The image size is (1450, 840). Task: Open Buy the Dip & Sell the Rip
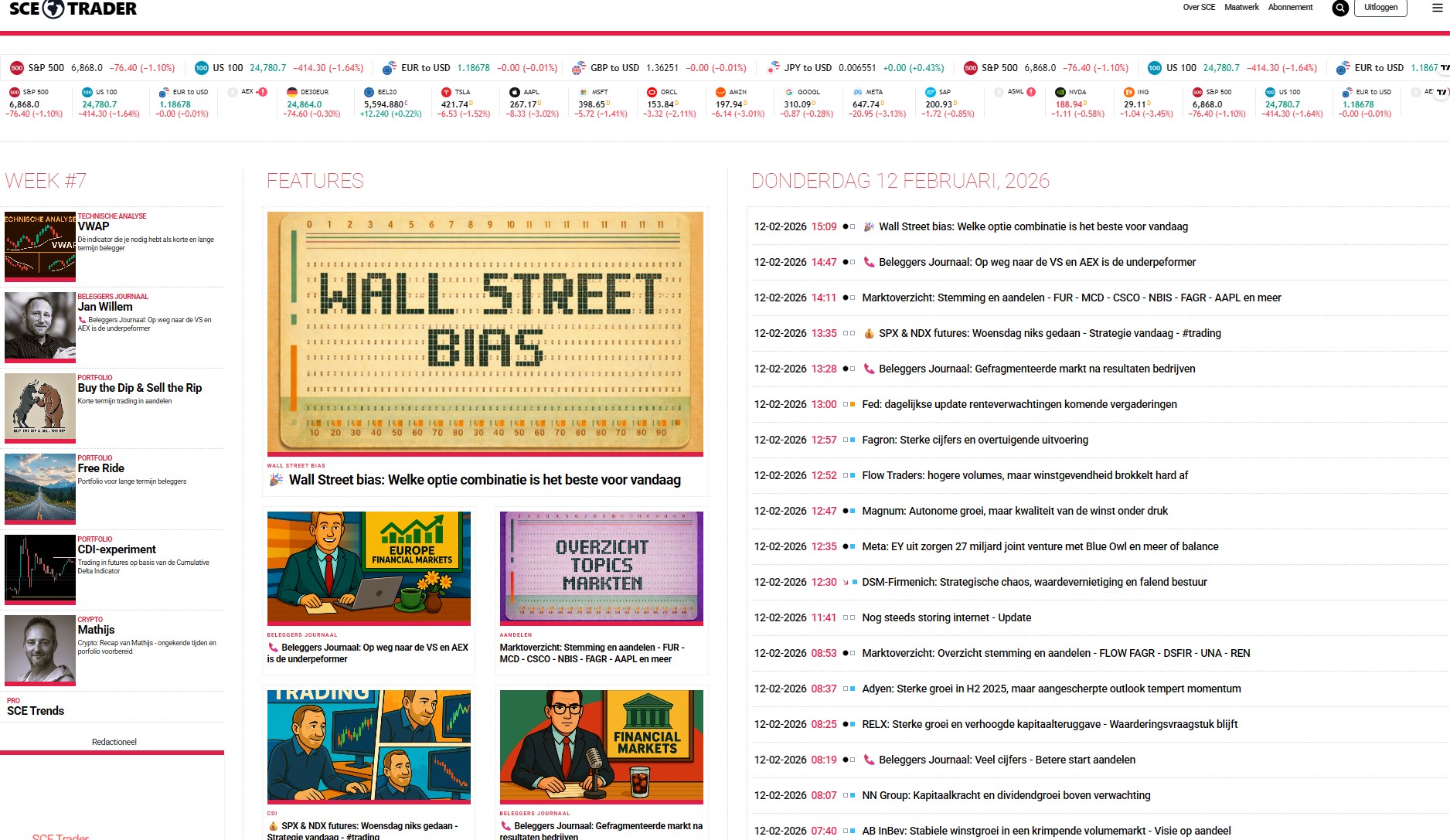click(140, 388)
